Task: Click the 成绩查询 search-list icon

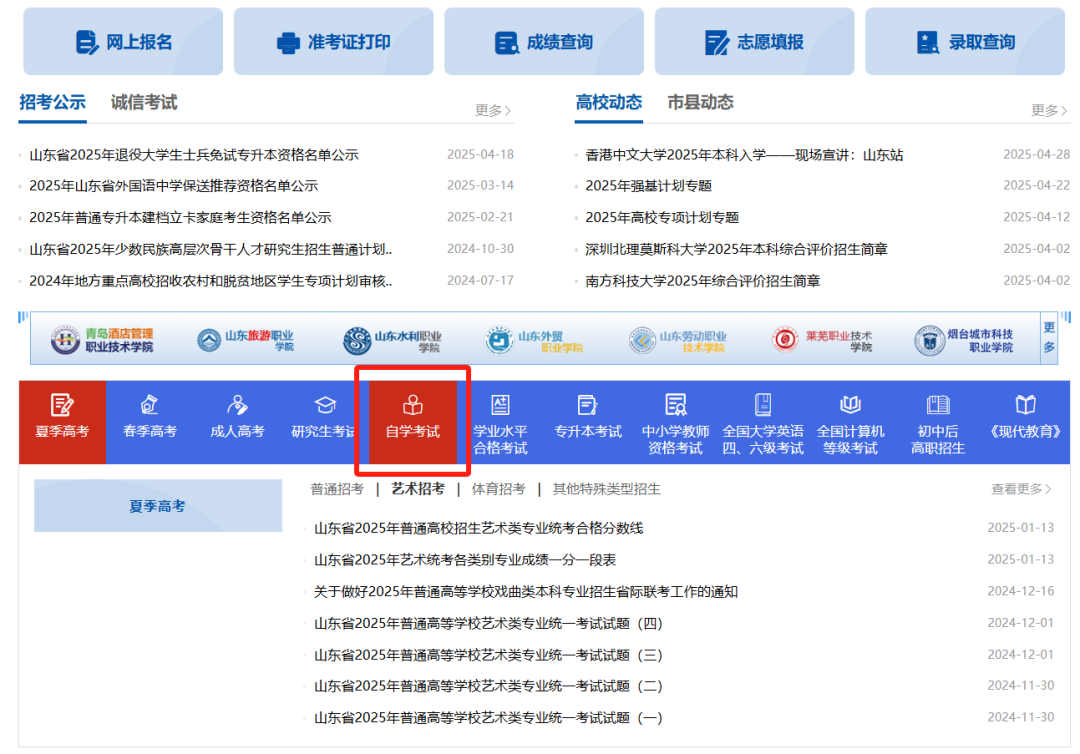Action: click(x=506, y=43)
